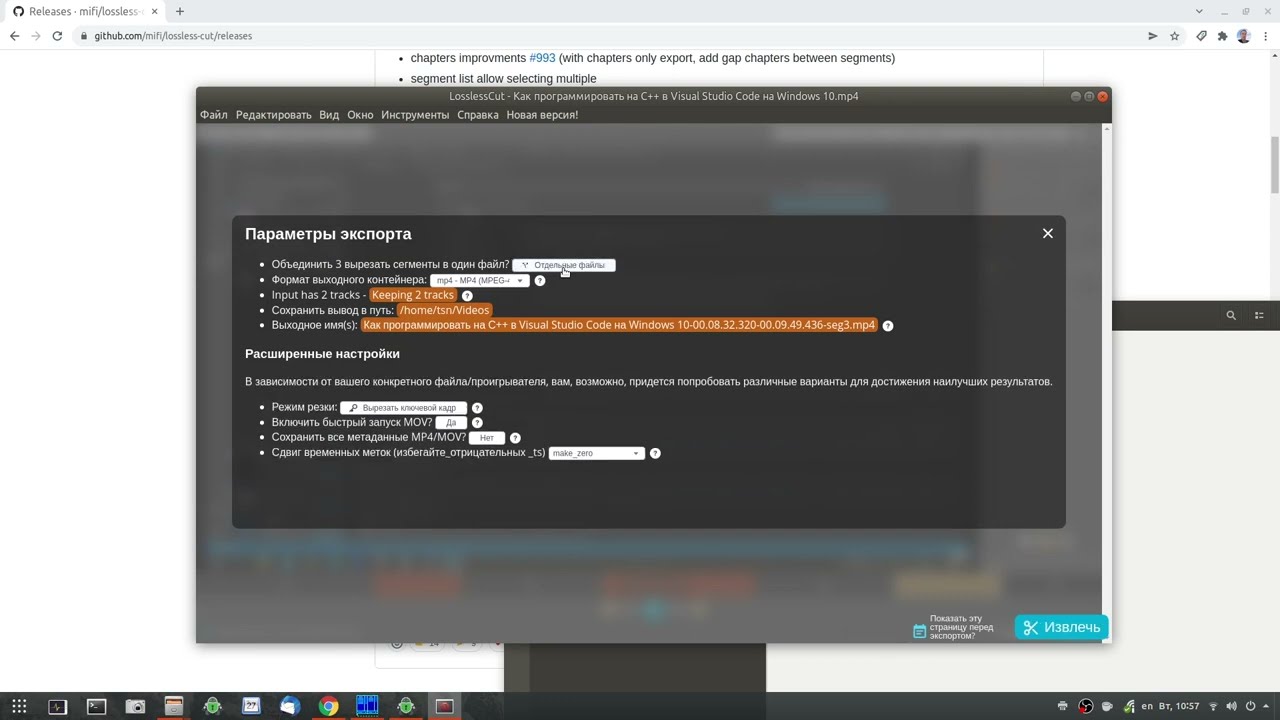Toggle MOV fast start 'Да' button

pyautogui.click(x=451, y=423)
